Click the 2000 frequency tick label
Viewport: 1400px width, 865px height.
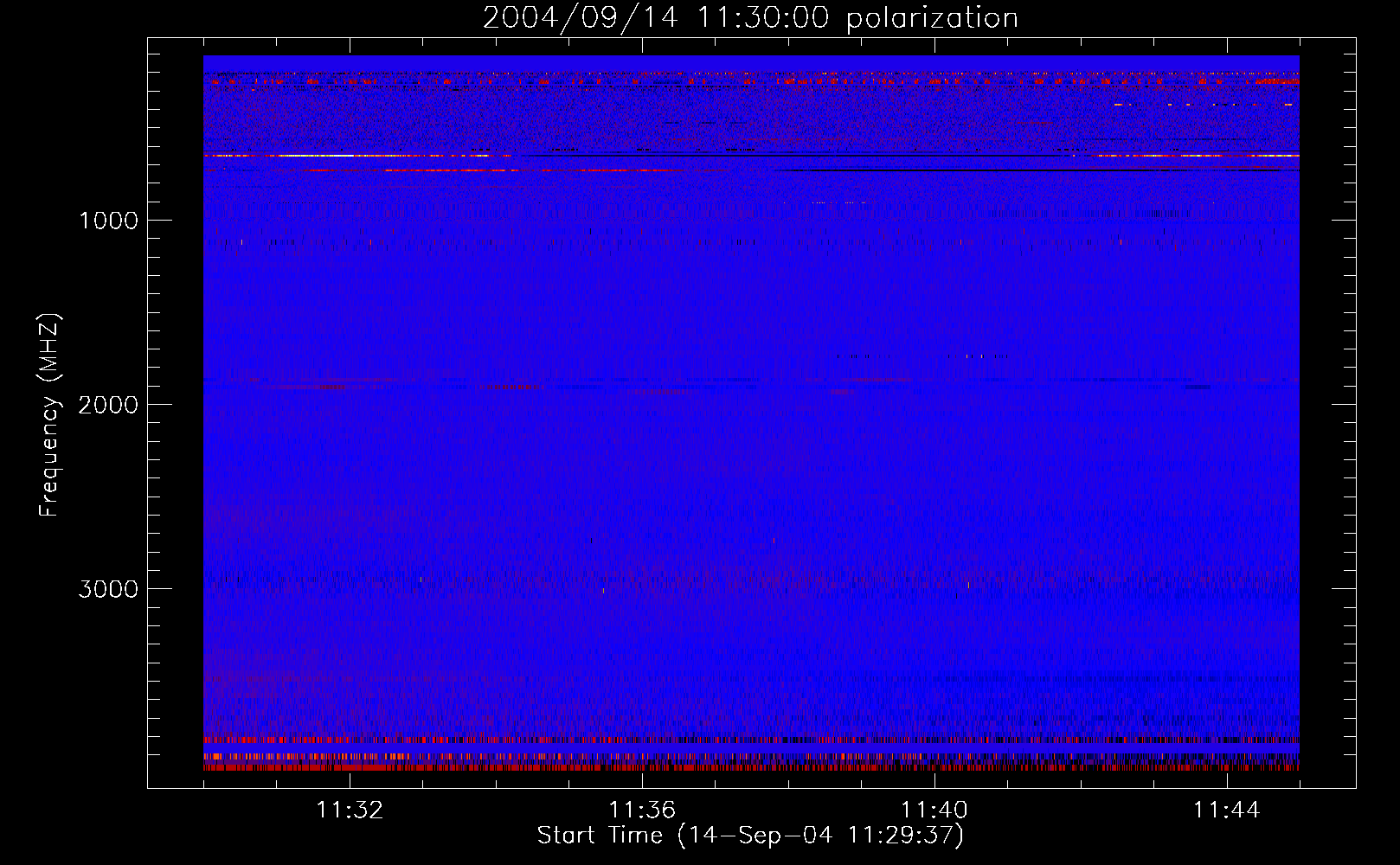tap(108, 405)
